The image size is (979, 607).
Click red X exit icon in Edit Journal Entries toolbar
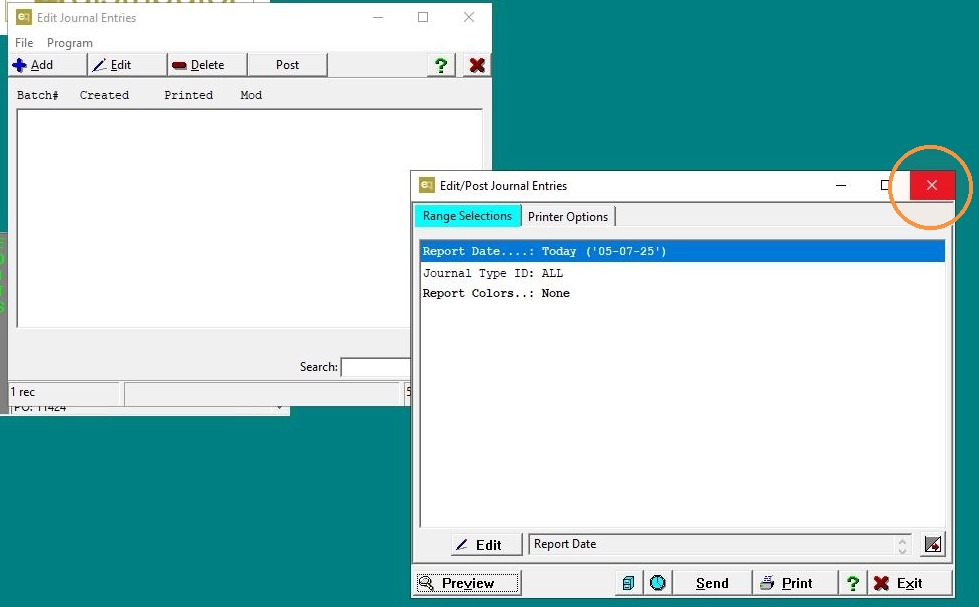pos(477,65)
